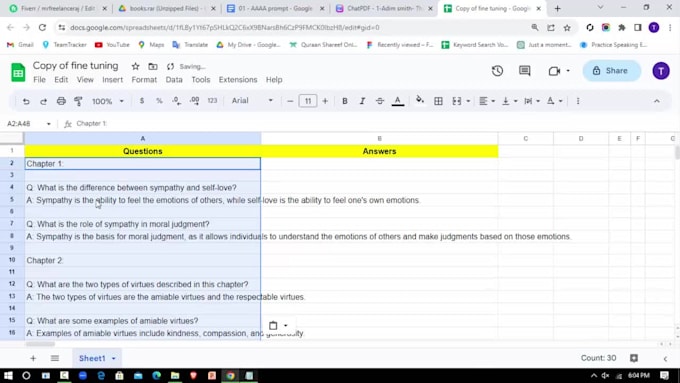This screenshot has width=680, height=383.
Task: Activate the paint format tool
Action: (78, 101)
